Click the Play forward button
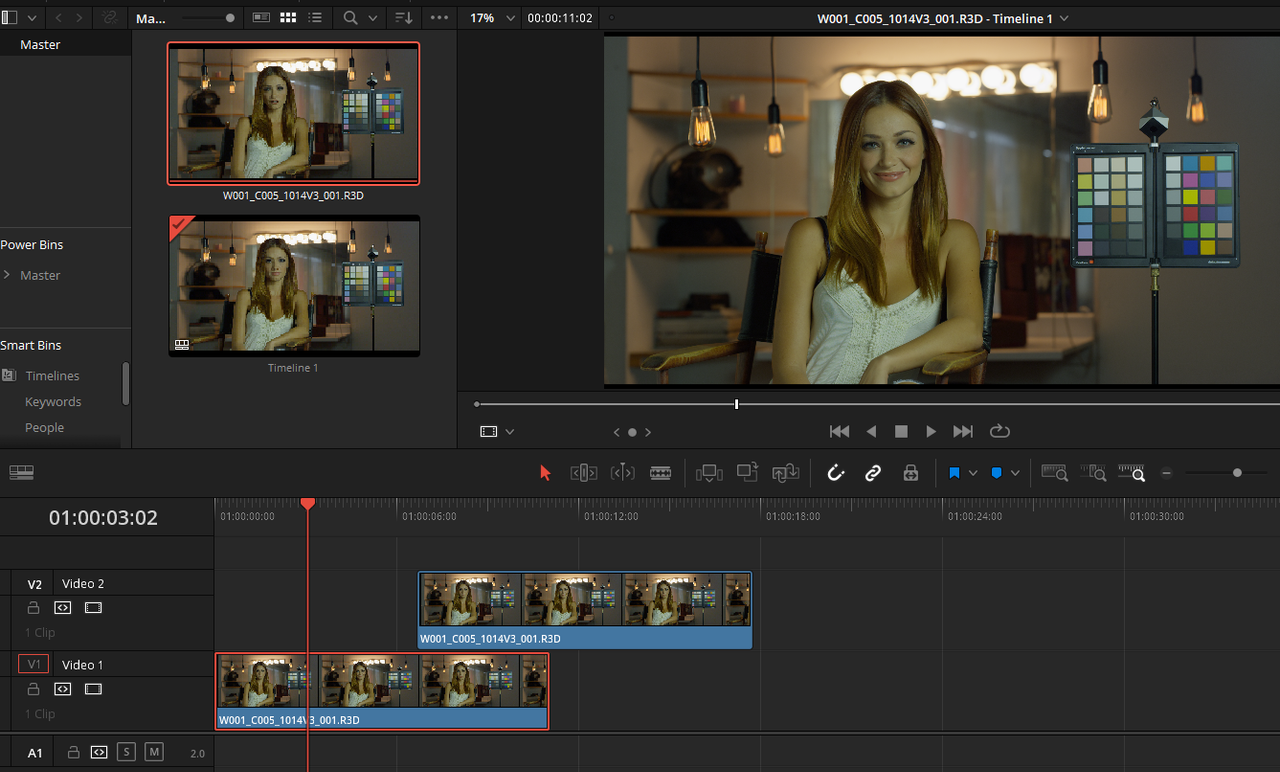 931,431
